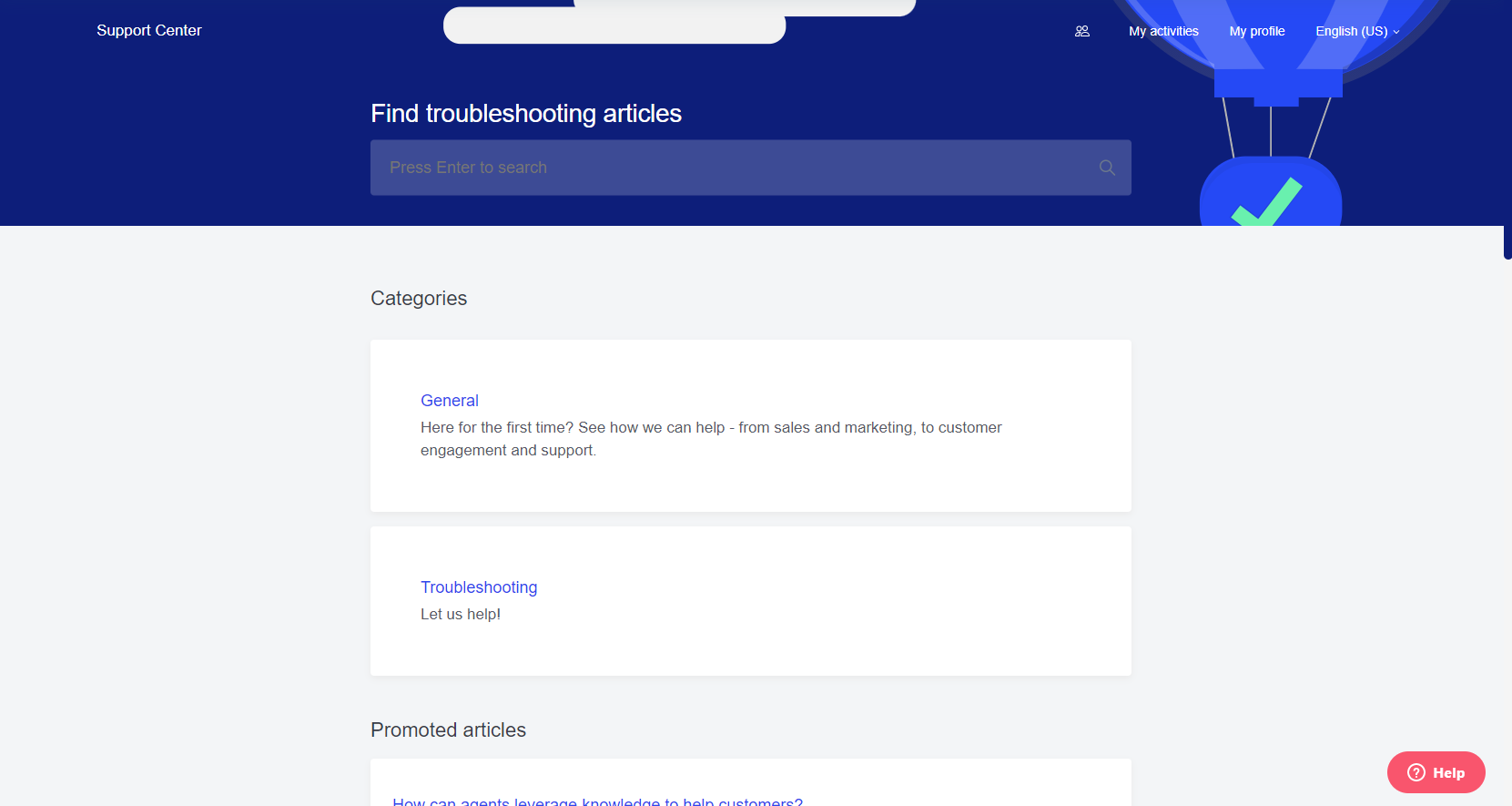Click the chevron beside English (US)
The image size is (1512, 806).
click(1396, 32)
